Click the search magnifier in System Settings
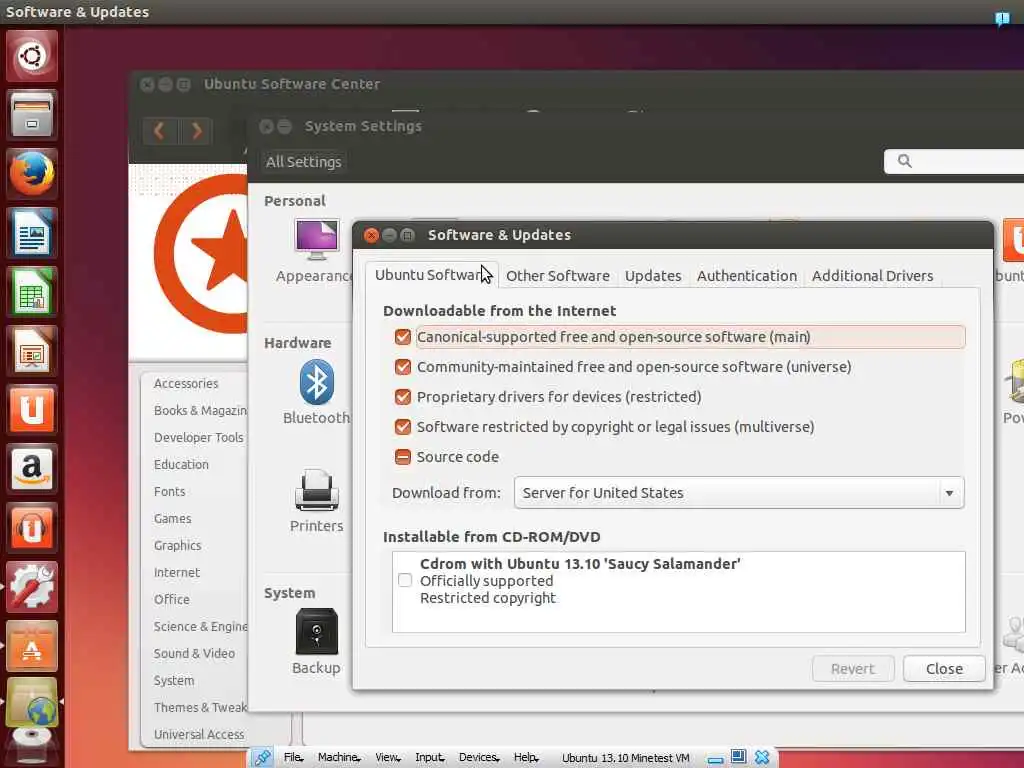This screenshot has width=1024, height=768. click(x=904, y=161)
